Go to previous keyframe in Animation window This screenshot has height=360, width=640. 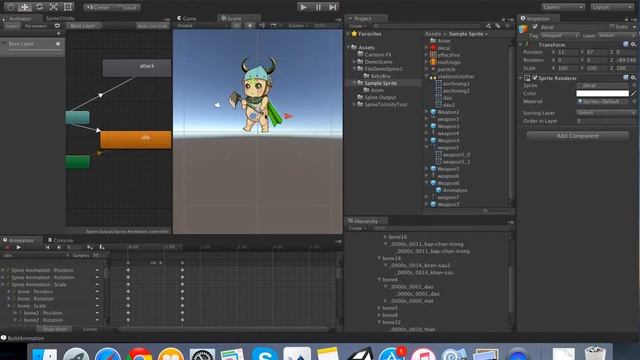click(x=47, y=247)
